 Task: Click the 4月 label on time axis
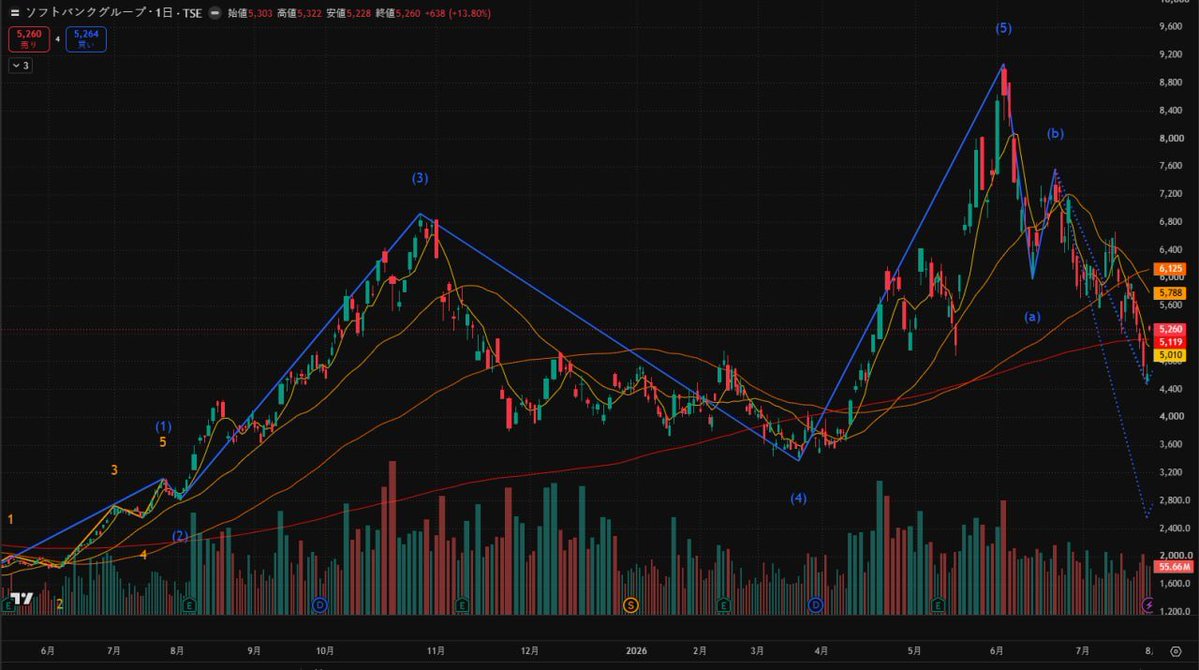point(821,651)
